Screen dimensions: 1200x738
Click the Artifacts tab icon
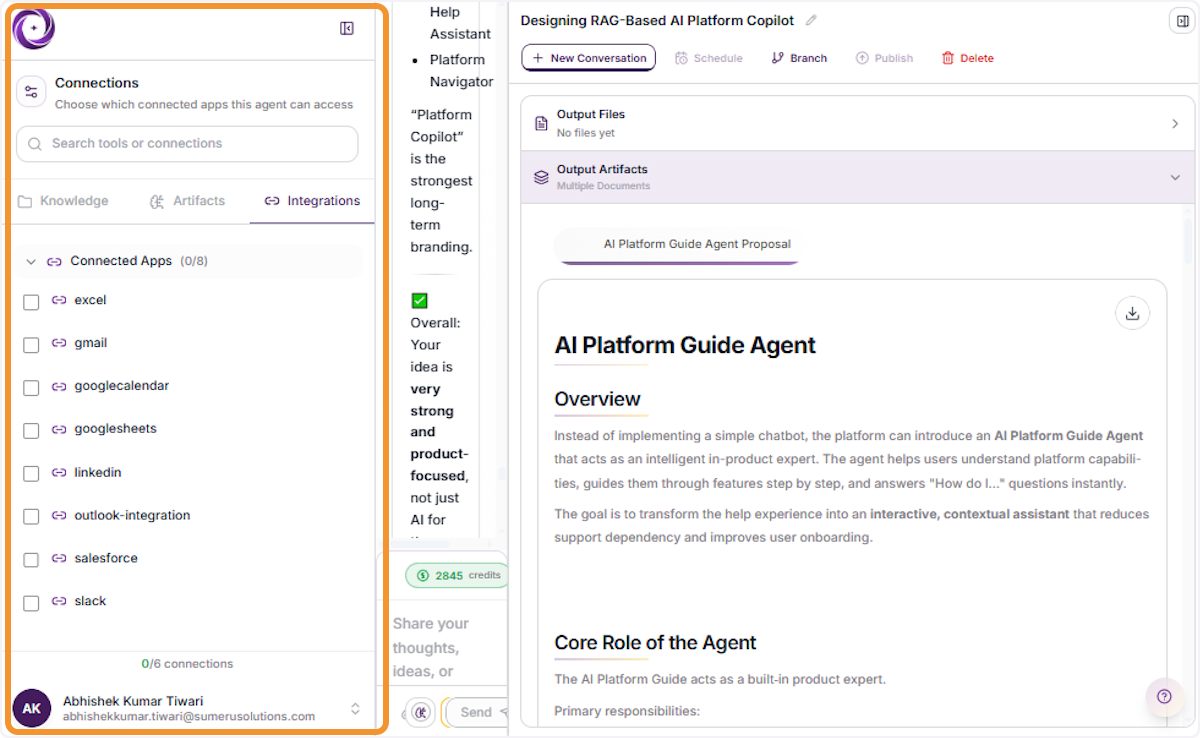pos(156,201)
